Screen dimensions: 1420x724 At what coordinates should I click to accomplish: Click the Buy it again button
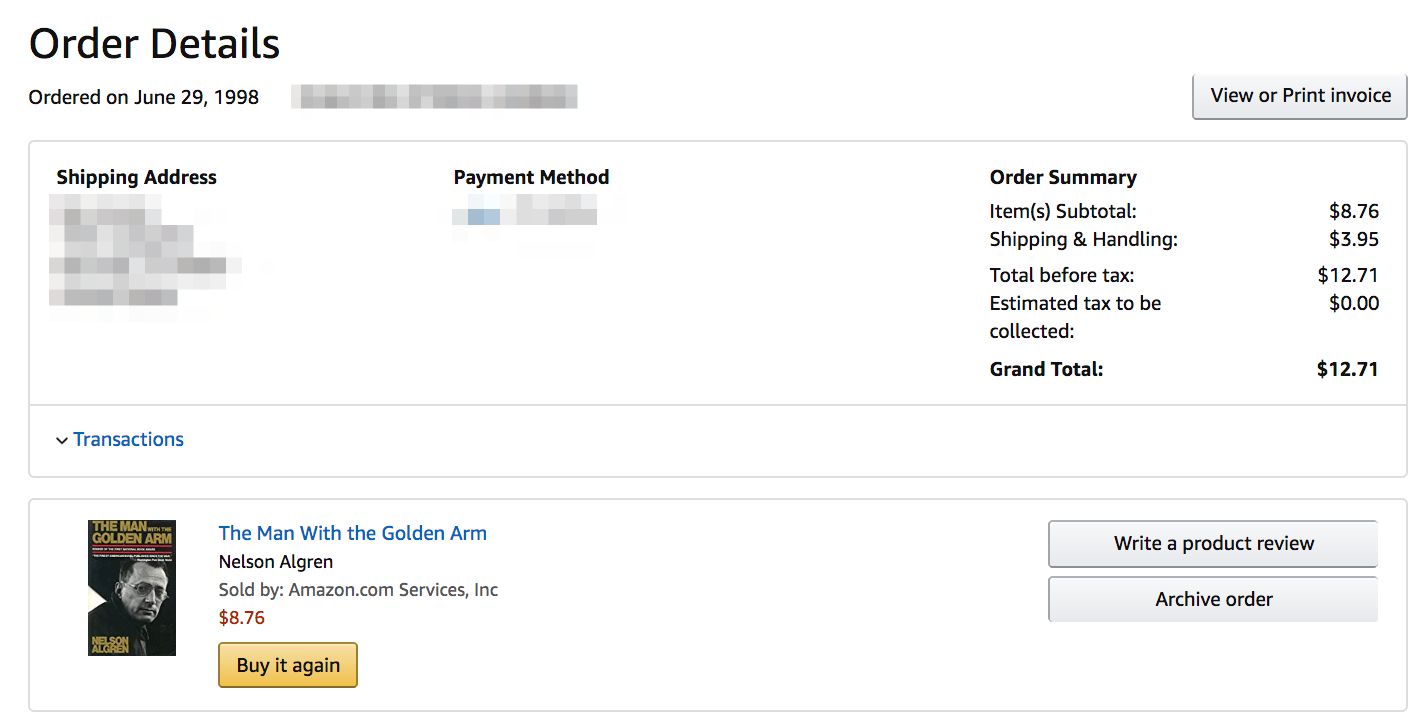click(x=288, y=665)
